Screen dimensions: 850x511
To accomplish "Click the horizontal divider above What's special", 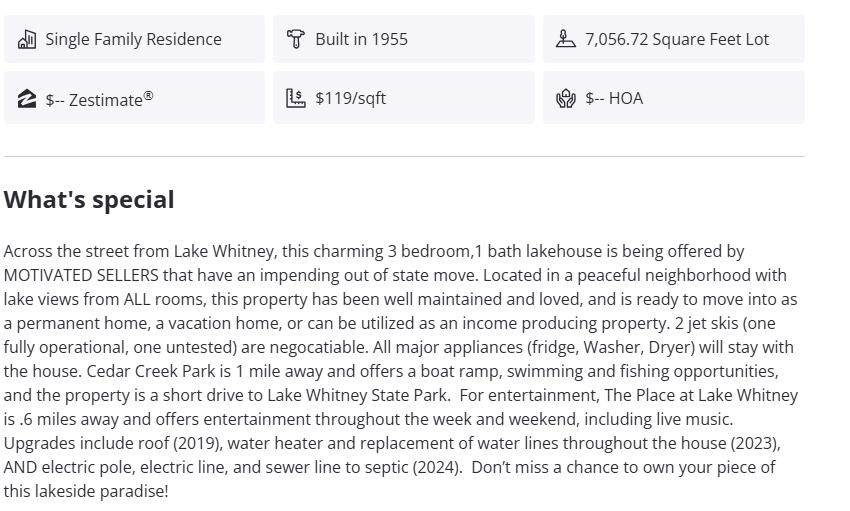I will click(x=404, y=157).
